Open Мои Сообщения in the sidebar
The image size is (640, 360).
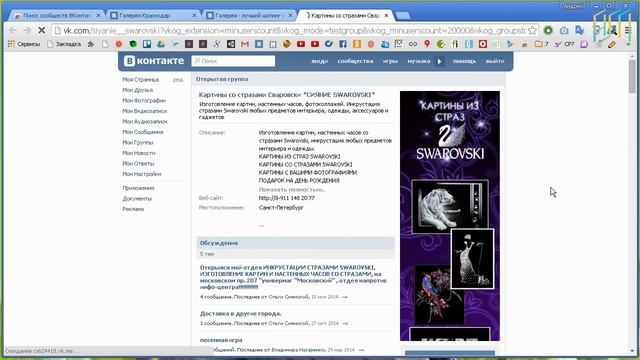tap(142, 132)
